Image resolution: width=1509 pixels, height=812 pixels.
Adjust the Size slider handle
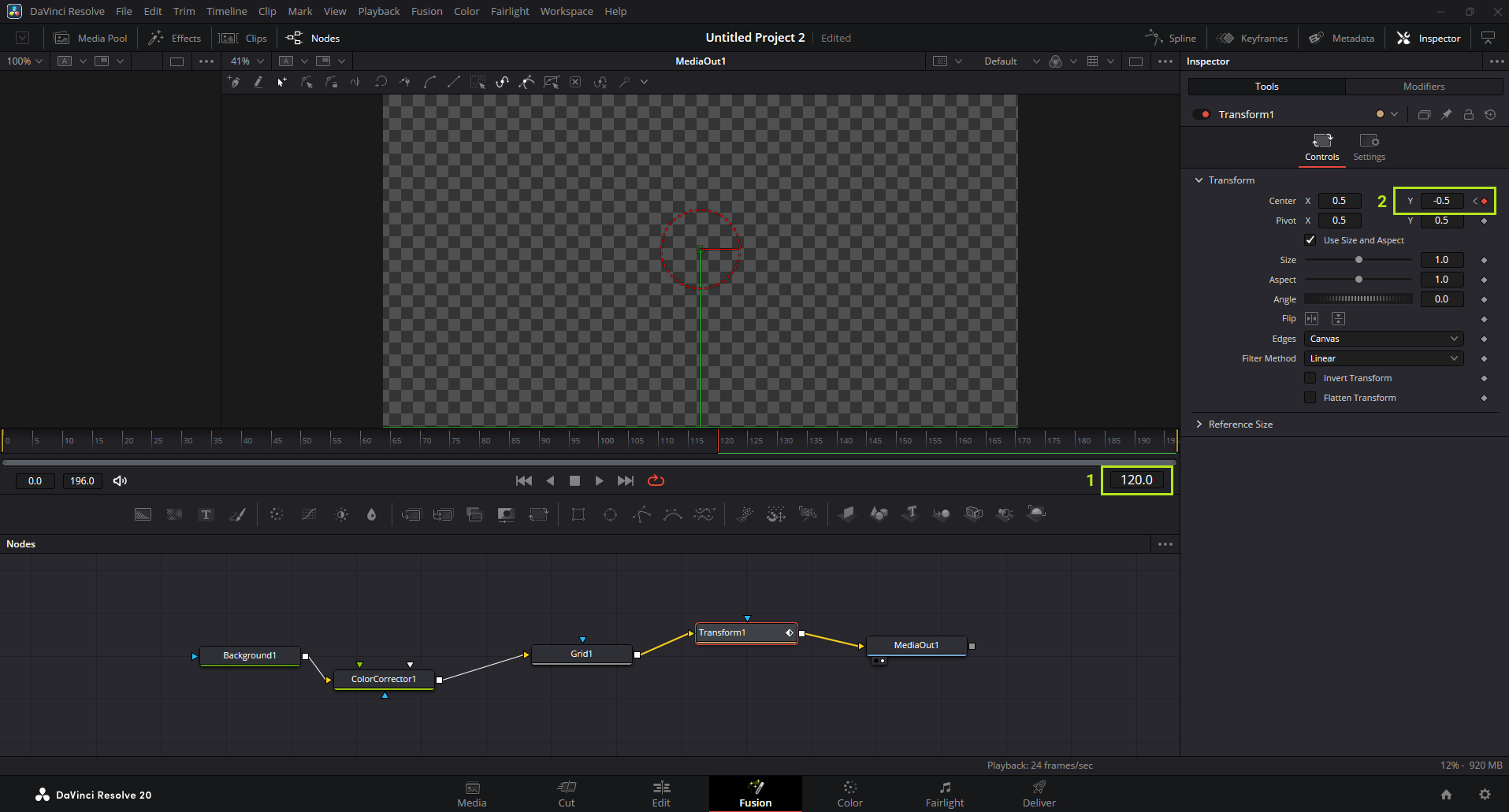tap(1358, 260)
